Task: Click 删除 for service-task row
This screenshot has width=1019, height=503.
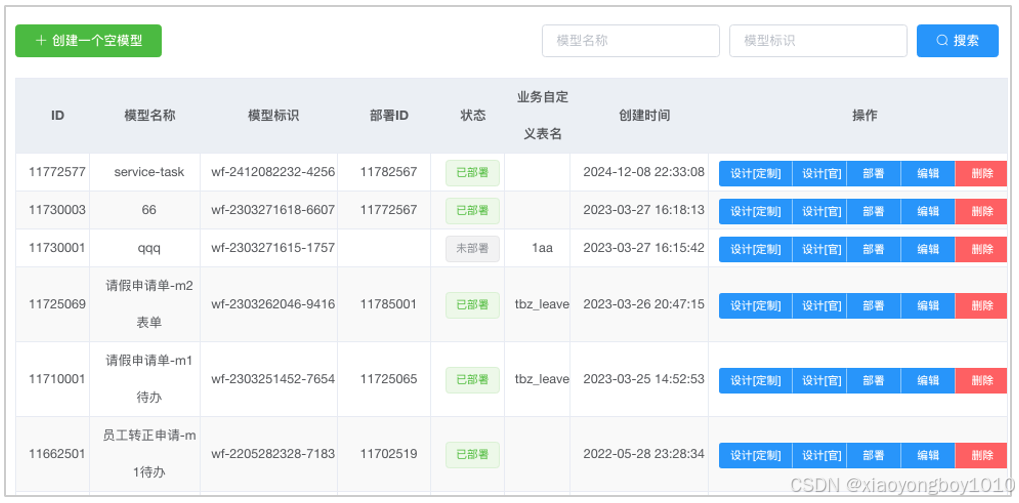Action: click(x=981, y=174)
